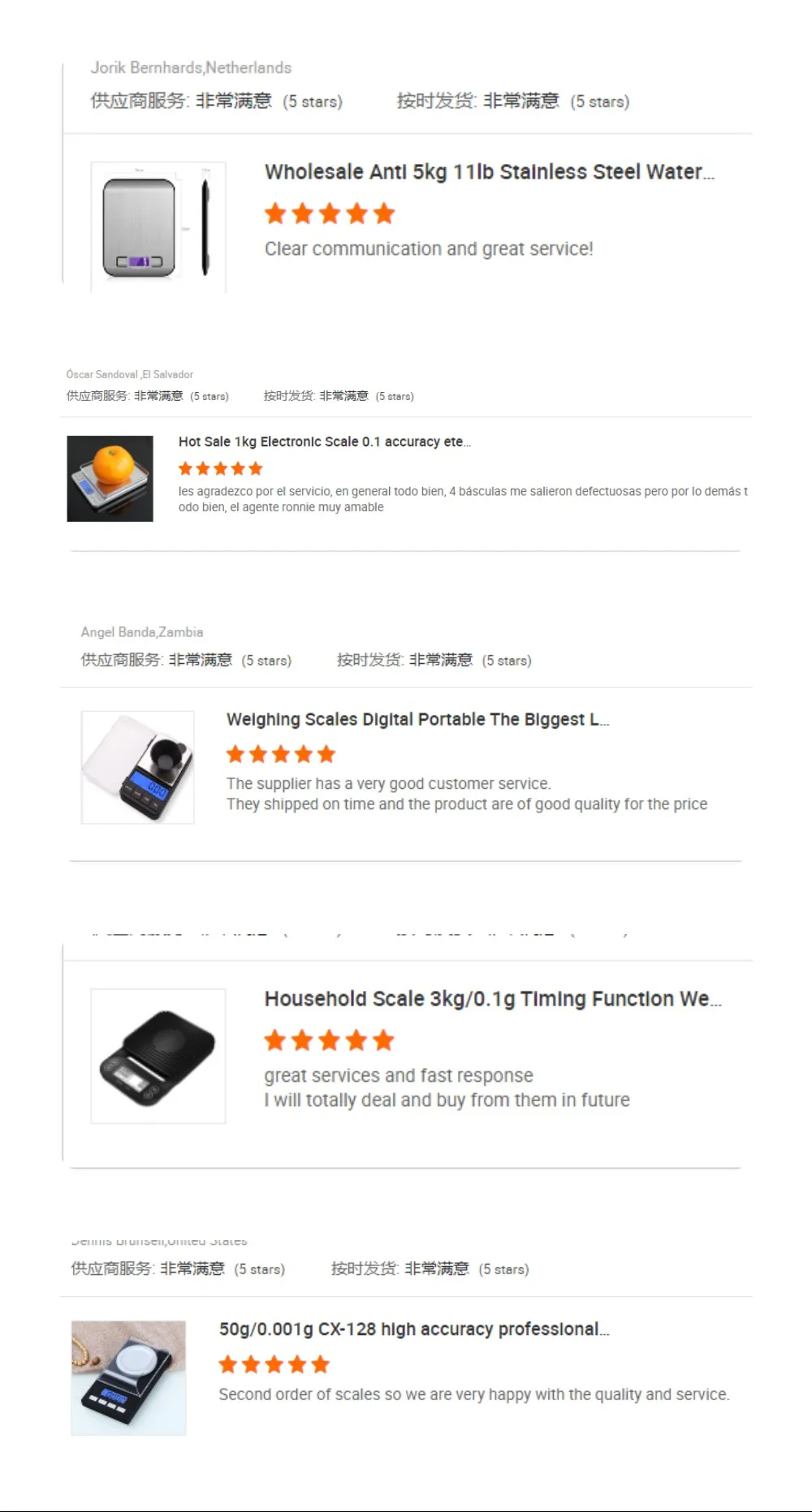Screen dimensions: 812x1512
Task: Click the star rating under the 50g/0.001g CX-128 listing
Action: click(x=274, y=1364)
